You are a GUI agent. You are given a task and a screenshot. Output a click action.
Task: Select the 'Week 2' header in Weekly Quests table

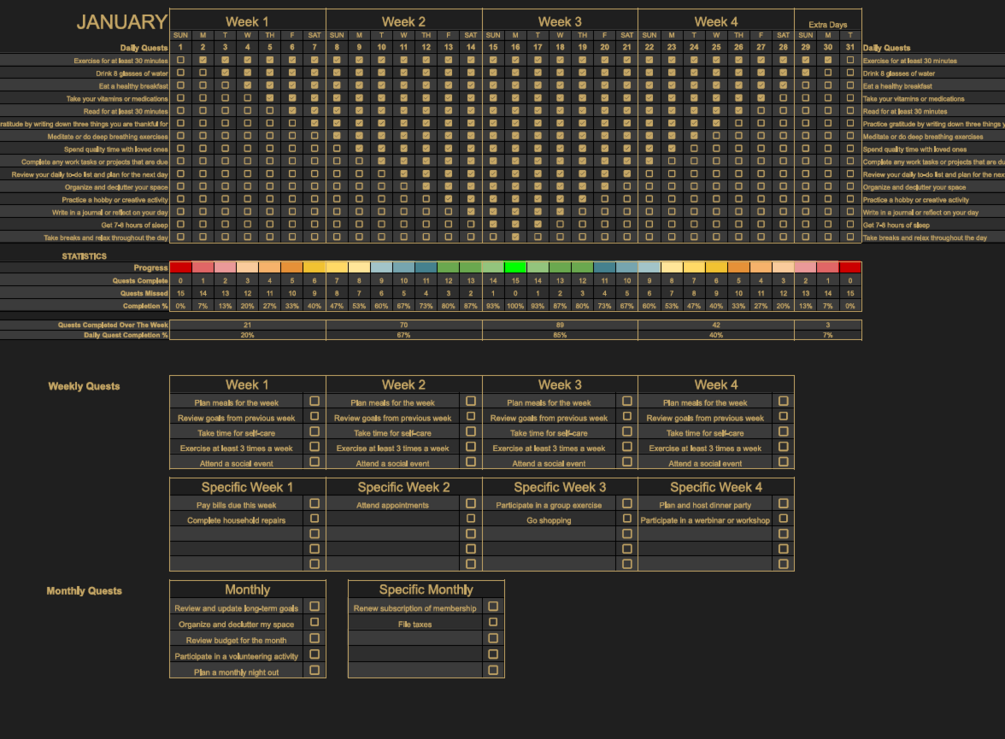404,385
